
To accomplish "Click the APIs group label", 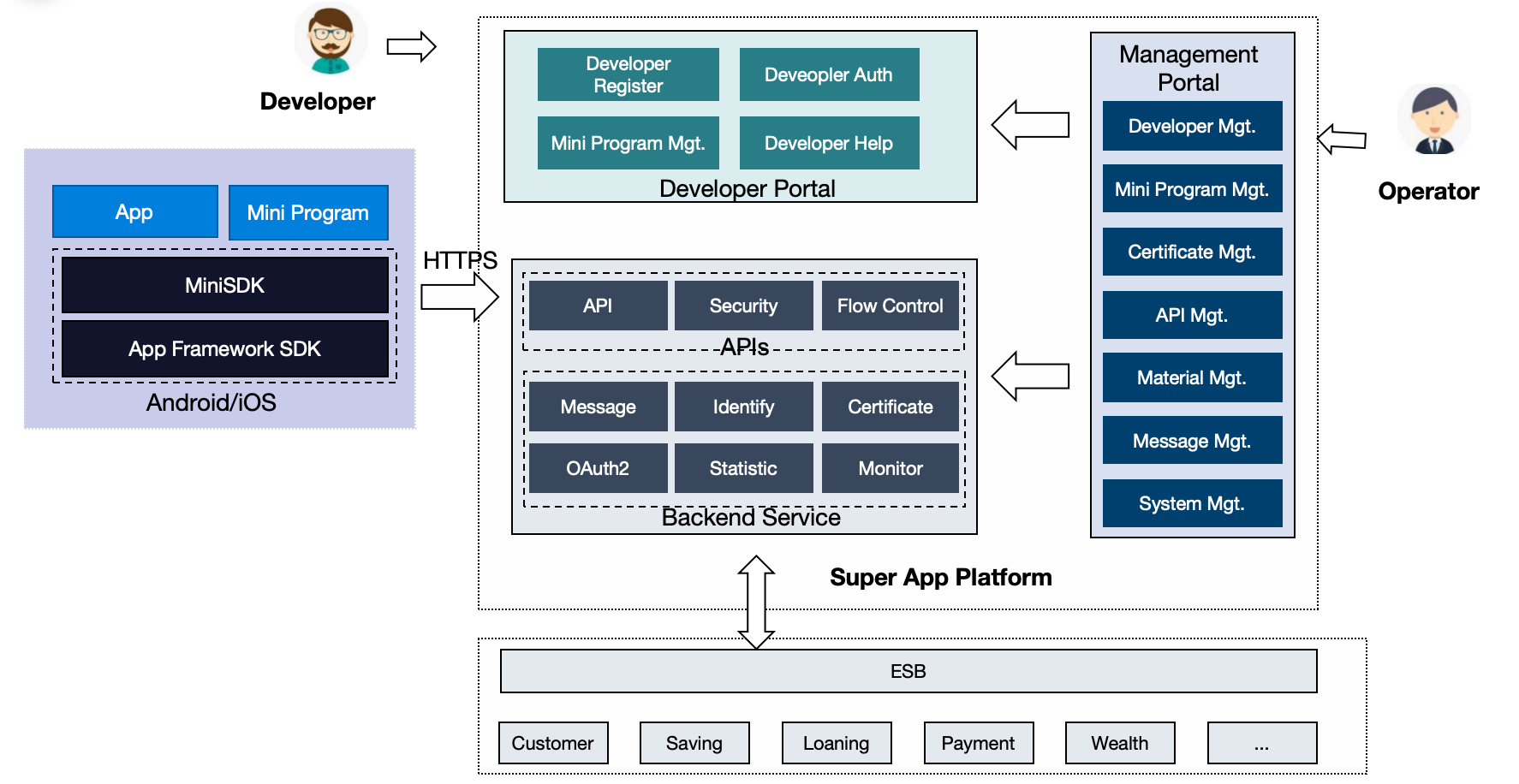I will [x=744, y=347].
